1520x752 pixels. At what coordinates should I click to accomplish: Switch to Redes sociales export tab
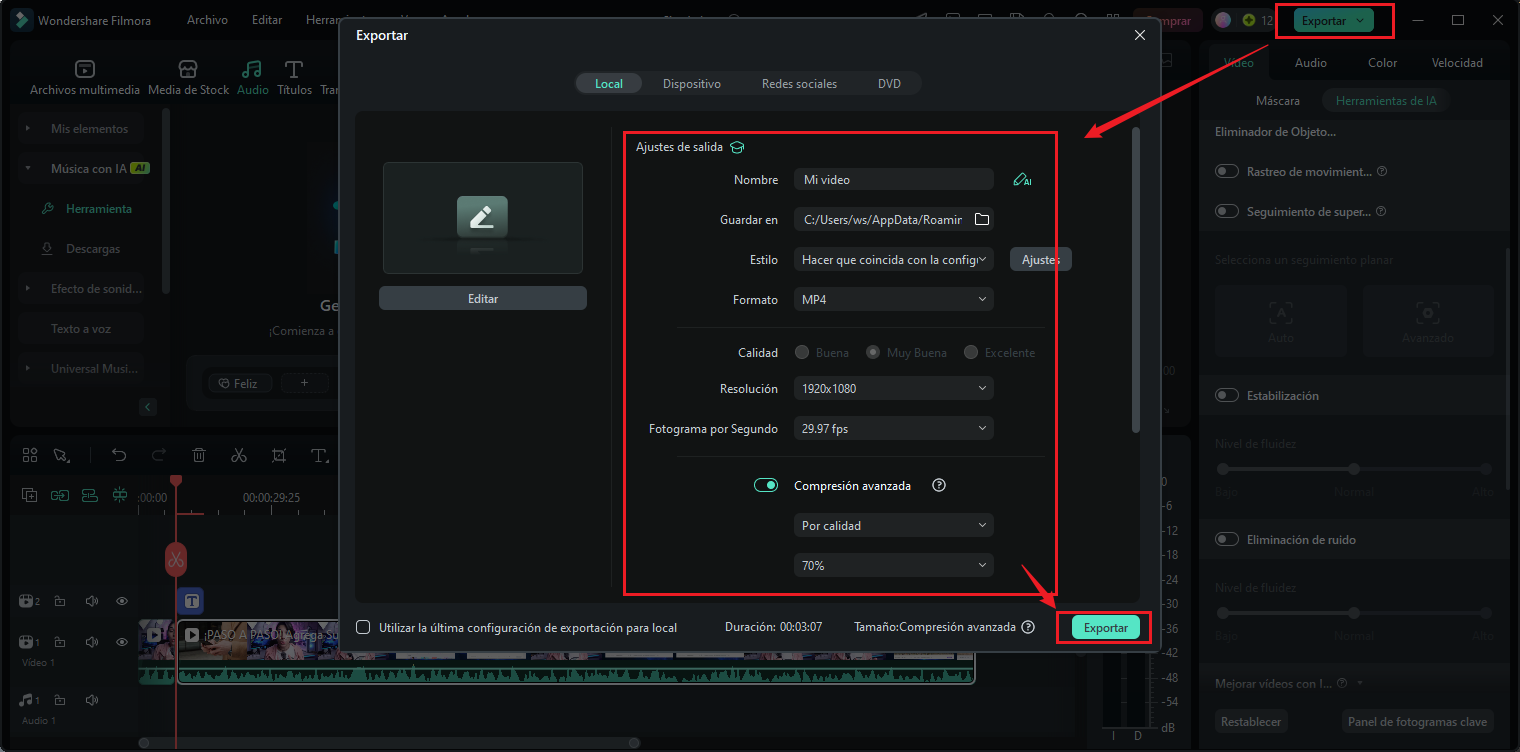click(799, 84)
